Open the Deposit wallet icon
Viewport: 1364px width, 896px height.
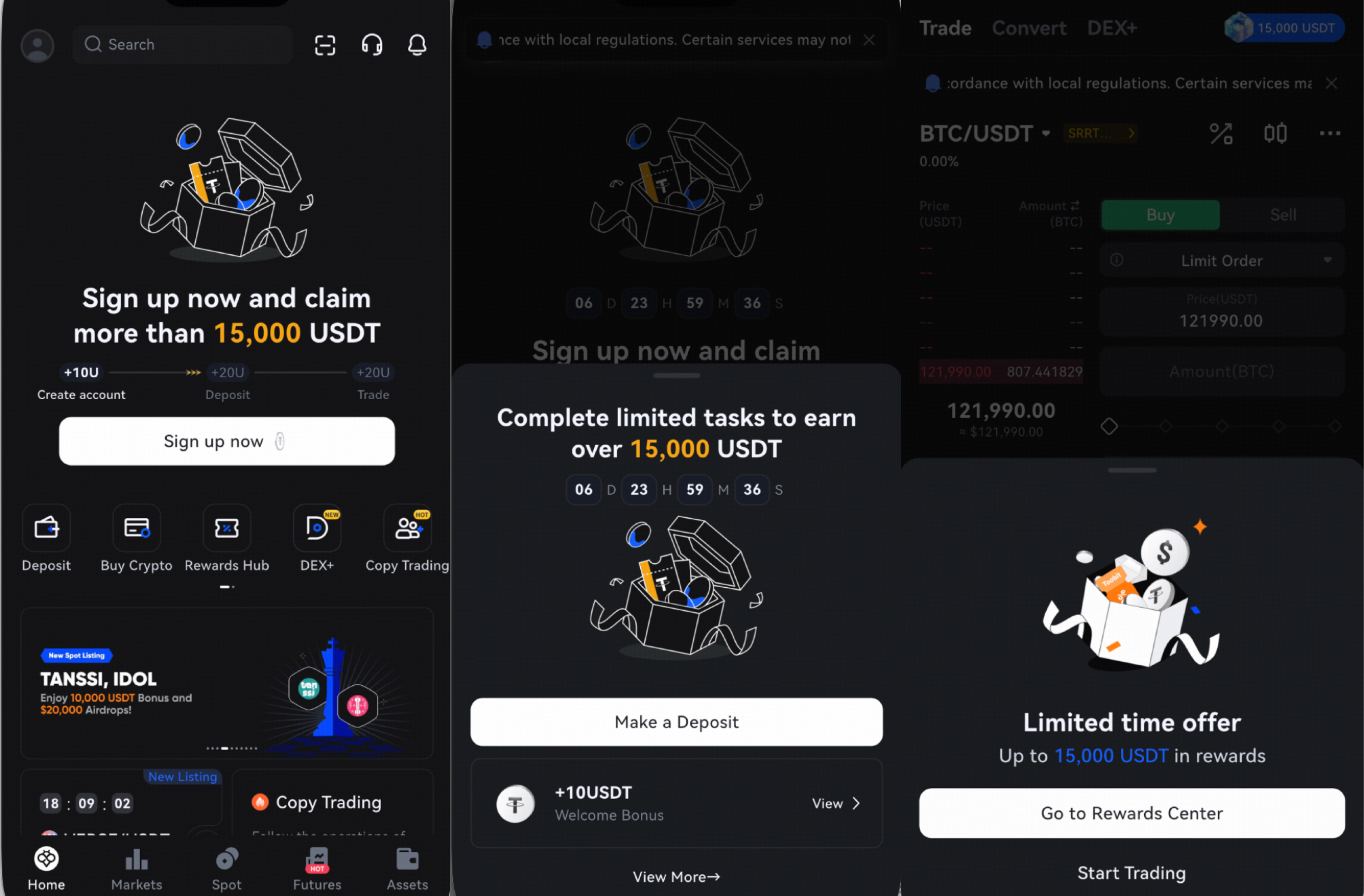click(x=47, y=528)
